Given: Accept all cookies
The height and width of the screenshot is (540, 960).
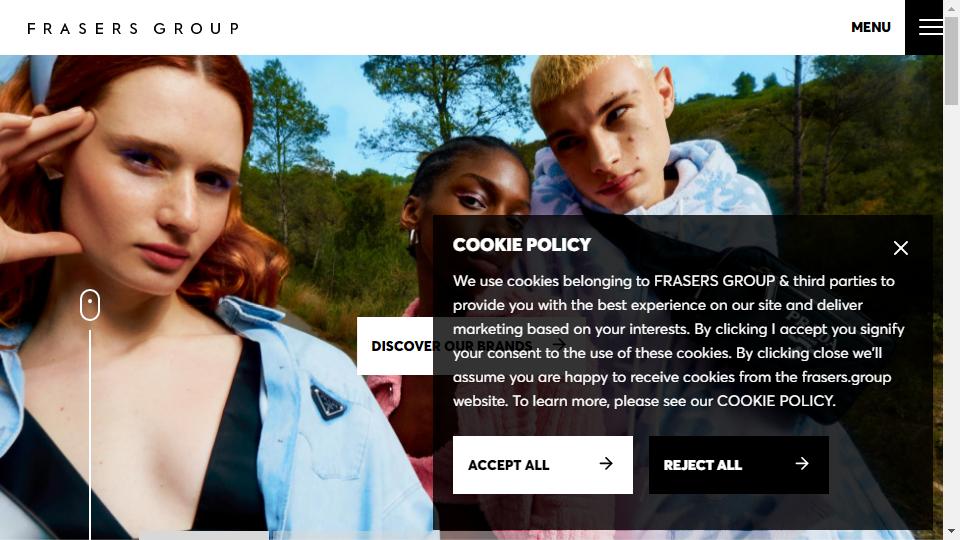Looking at the screenshot, I should coord(543,465).
